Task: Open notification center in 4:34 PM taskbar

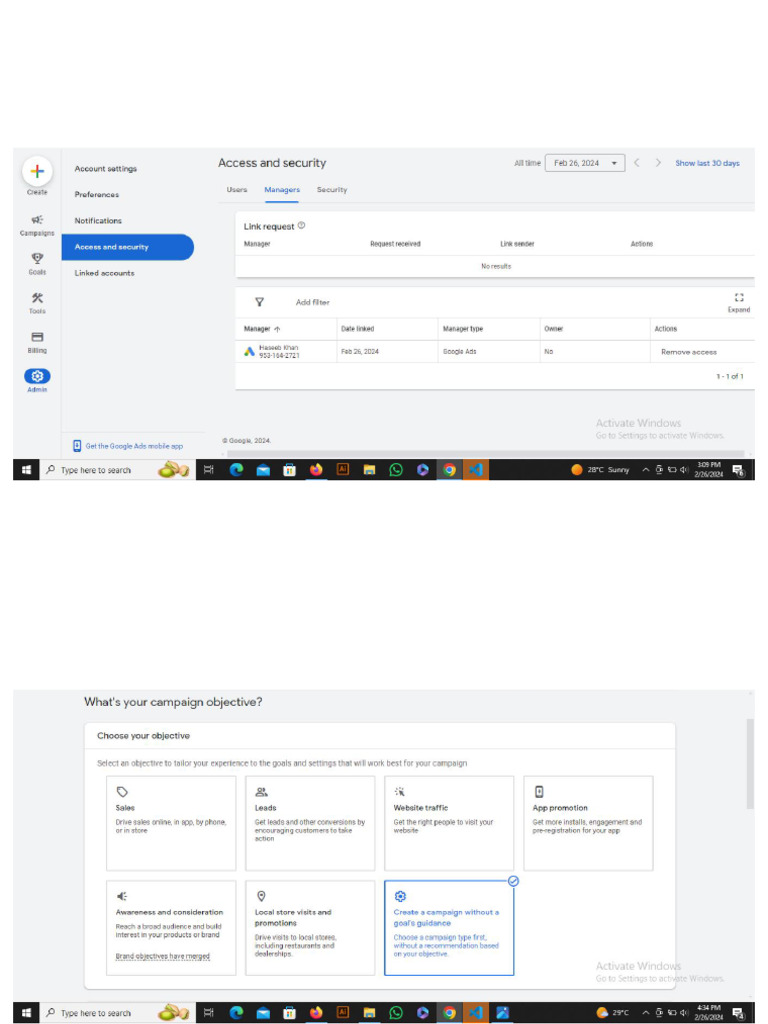Action: point(738,1012)
